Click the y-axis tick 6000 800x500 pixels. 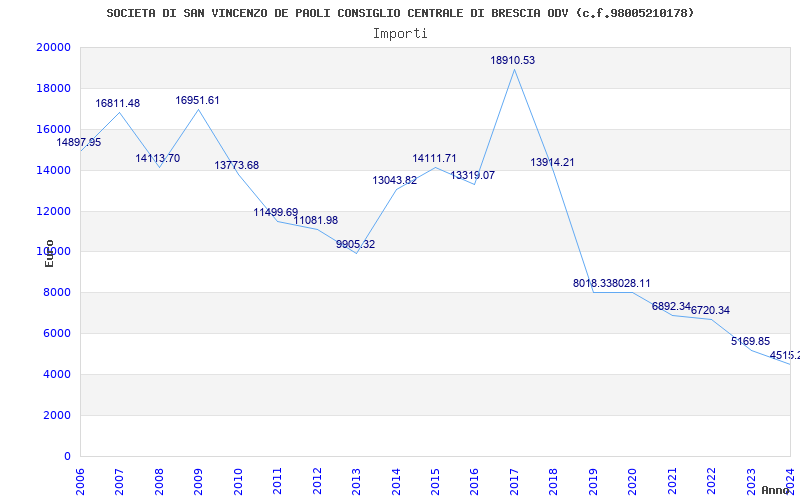tap(57, 333)
